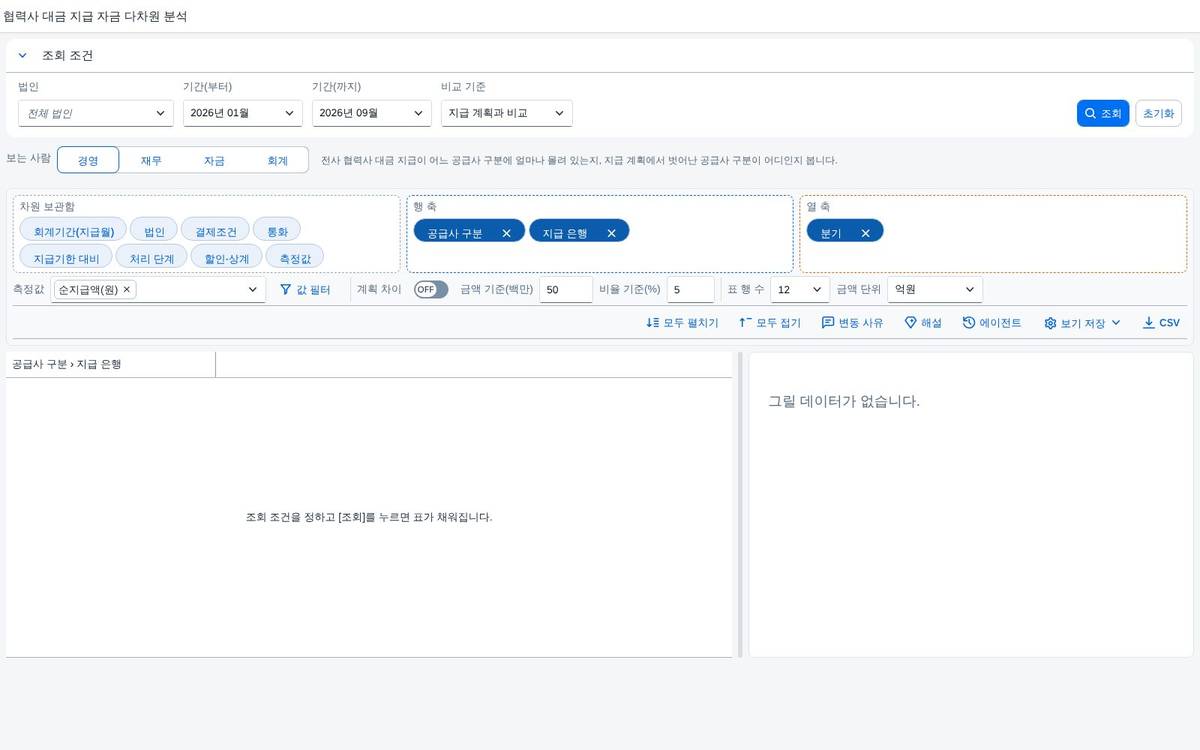
Task: Select the 자금 viewer tab
Action: point(214,160)
